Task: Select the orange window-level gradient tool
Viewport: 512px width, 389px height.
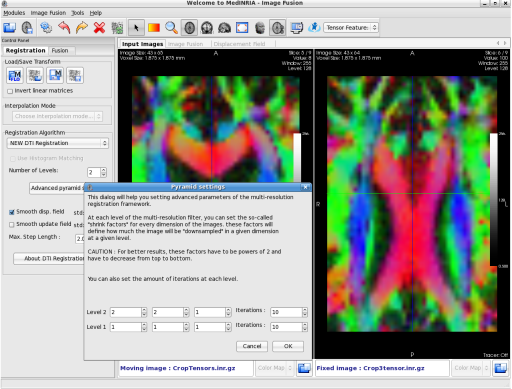Action: [154, 27]
